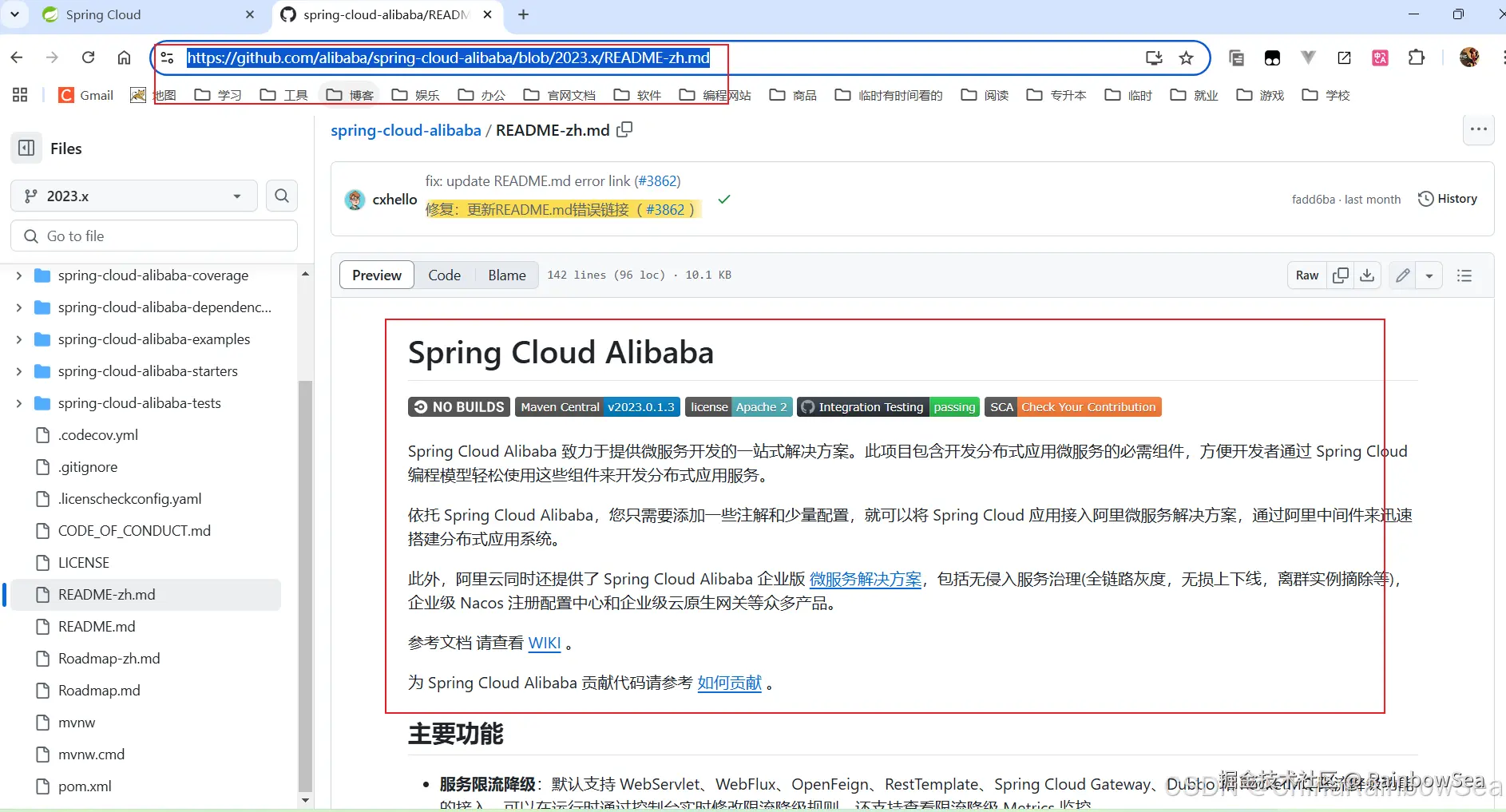Open the tab search dropdown
Screen dimensions: 1506x812
[x=16, y=14]
